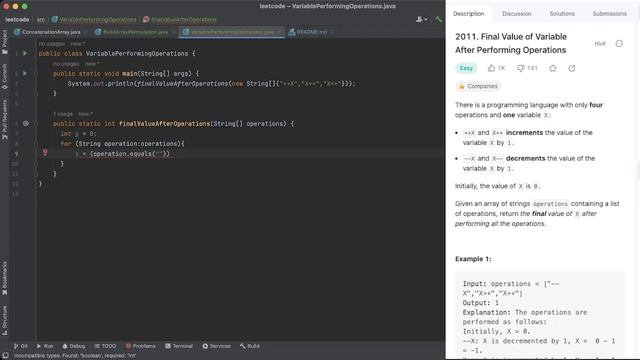Switch to README.md editor tab
This screenshot has width=640, height=360.
pos(311,32)
